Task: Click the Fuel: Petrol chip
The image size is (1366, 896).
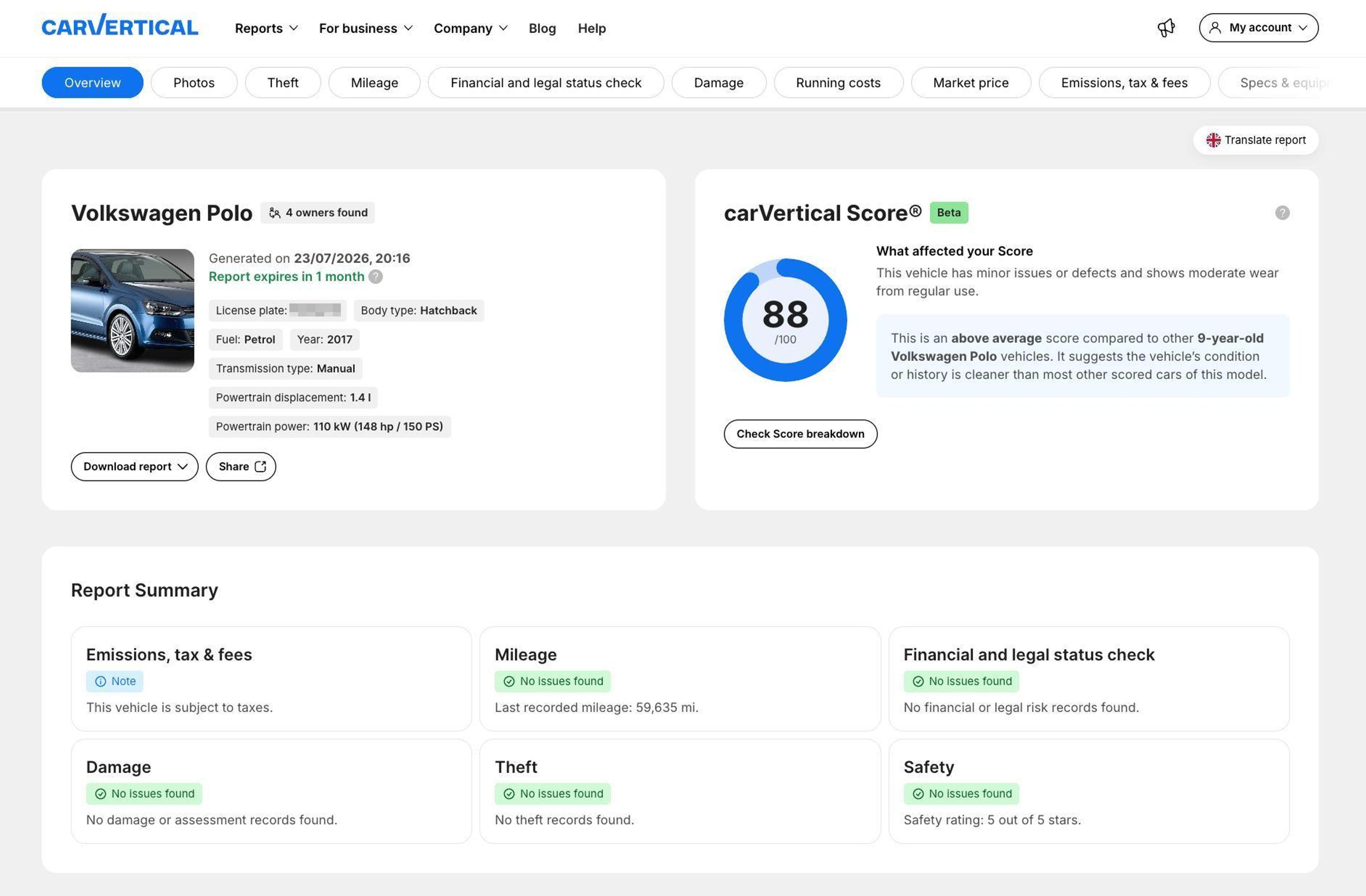Action: pyautogui.click(x=246, y=340)
